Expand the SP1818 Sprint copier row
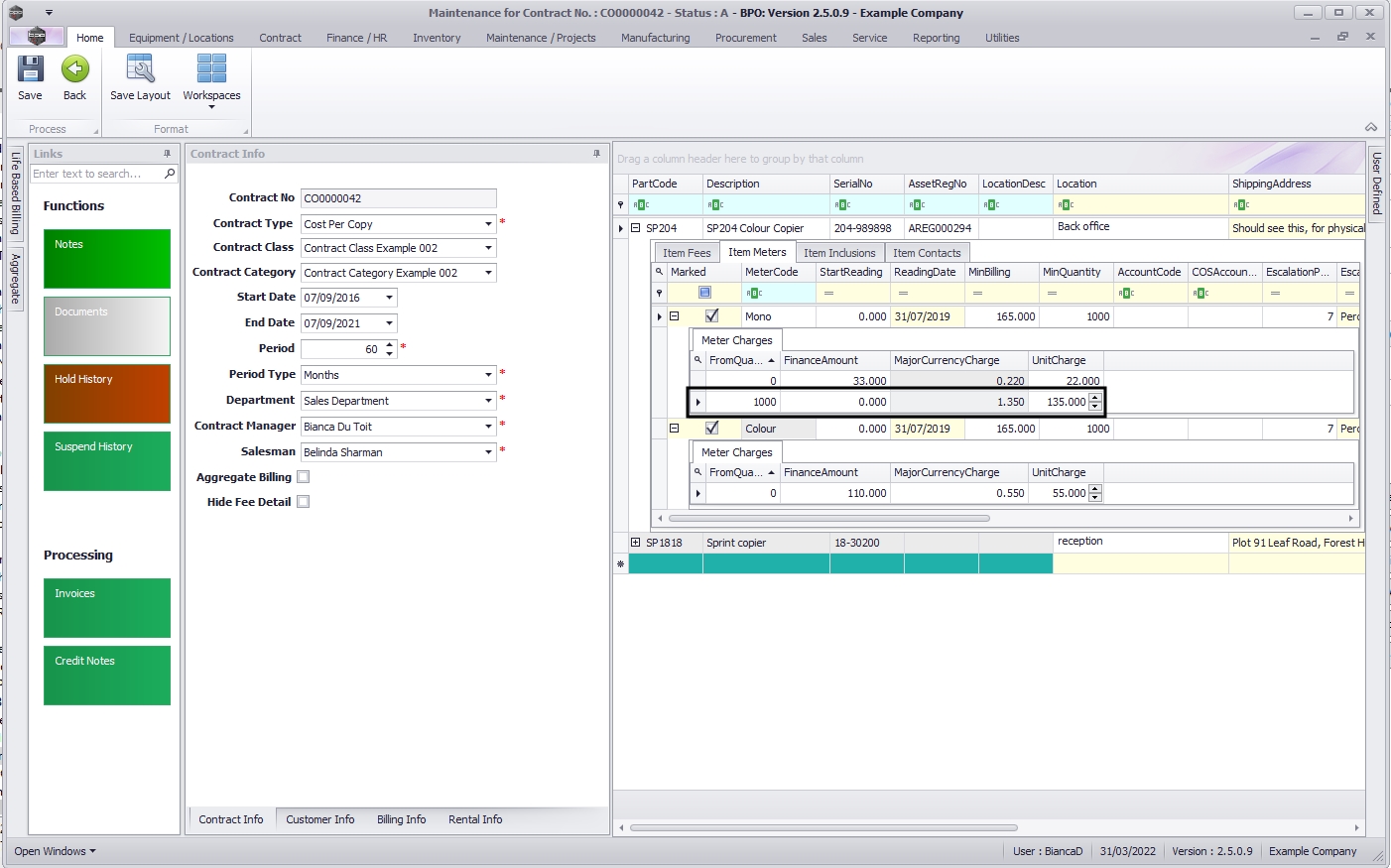 [635, 543]
